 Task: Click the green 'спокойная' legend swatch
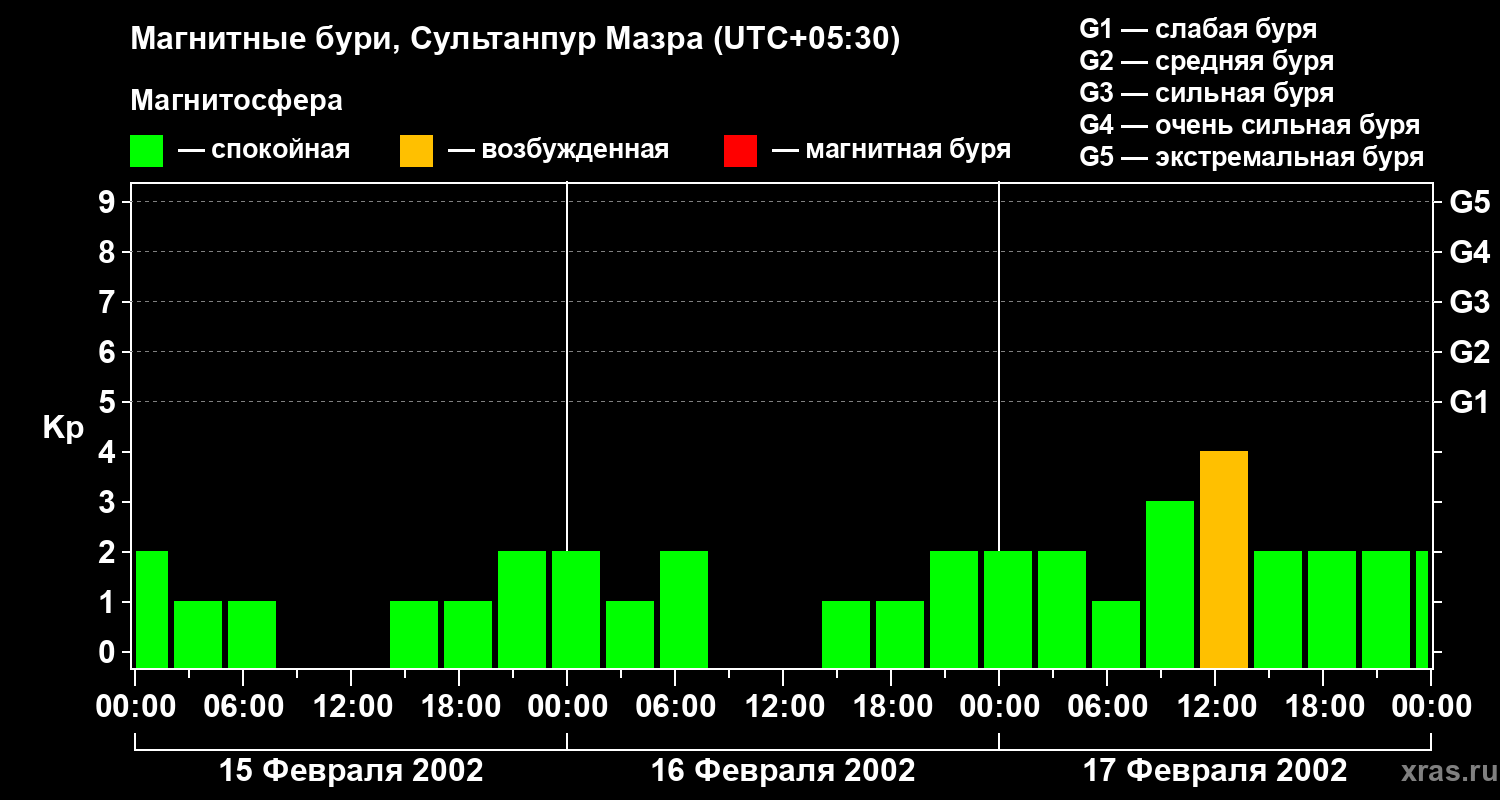pyautogui.click(x=147, y=151)
